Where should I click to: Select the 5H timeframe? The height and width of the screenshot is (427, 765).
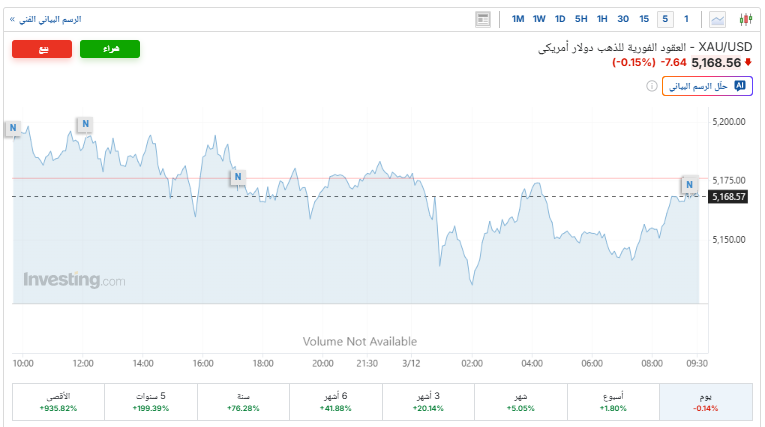pyautogui.click(x=581, y=19)
